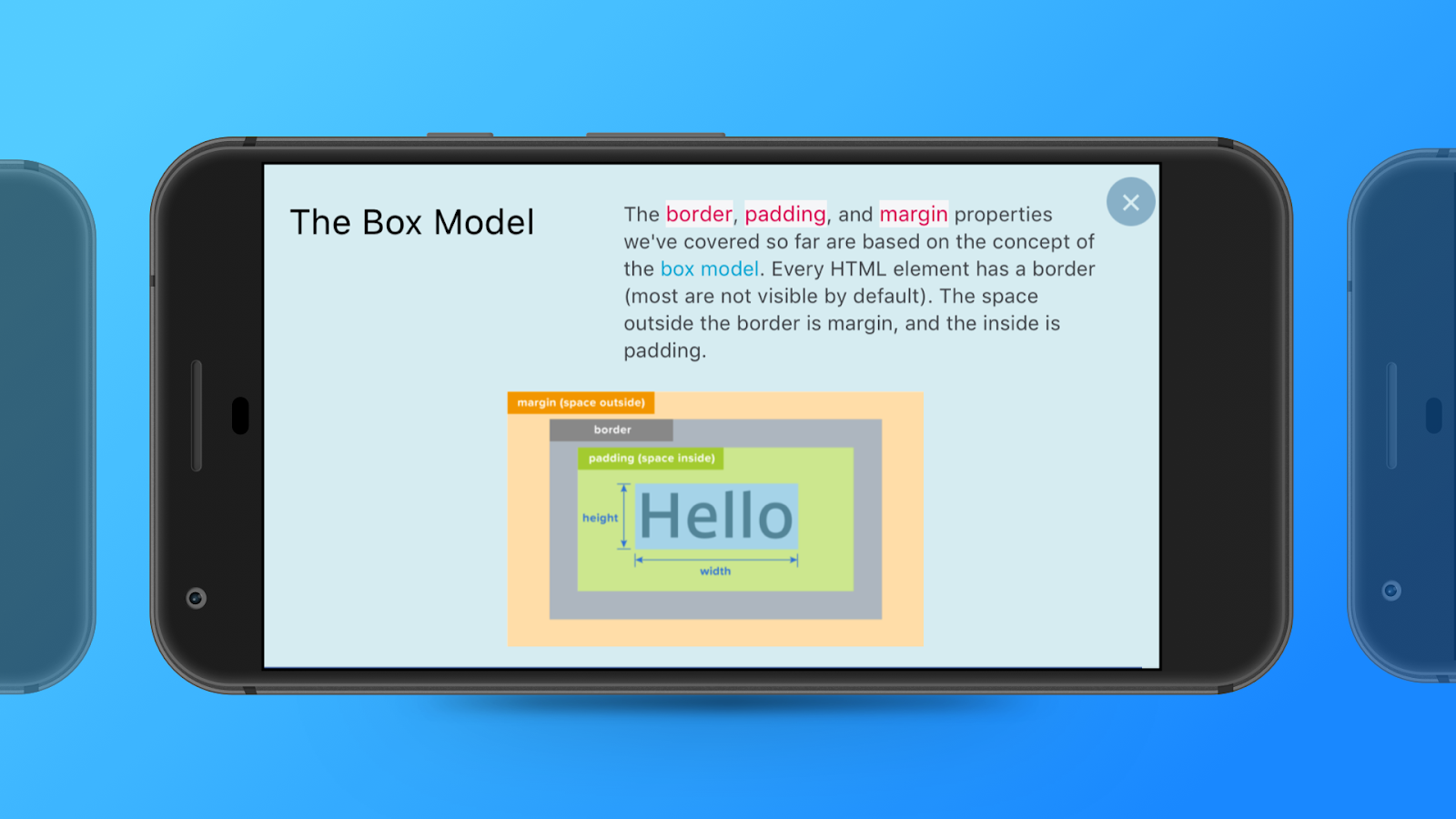The image size is (1456, 819).
Task: Click the 'Hello' content box
Action: tap(716, 516)
